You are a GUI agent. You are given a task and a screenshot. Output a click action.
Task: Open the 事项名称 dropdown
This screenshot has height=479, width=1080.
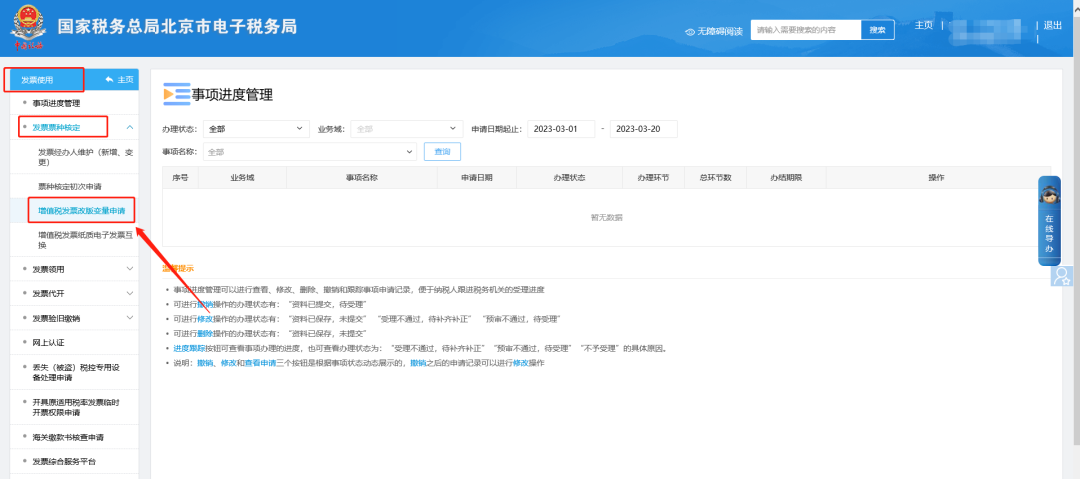pos(310,152)
